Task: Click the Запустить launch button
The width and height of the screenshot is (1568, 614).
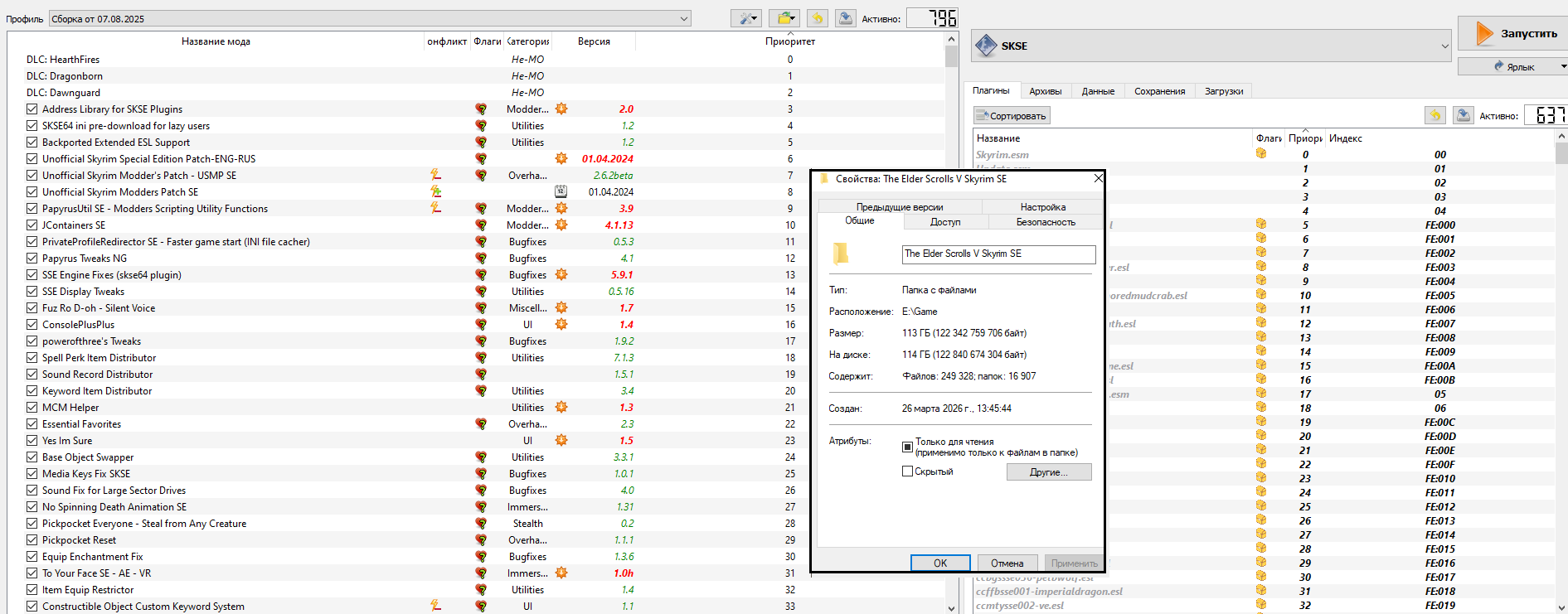Action: (1513, 34)
